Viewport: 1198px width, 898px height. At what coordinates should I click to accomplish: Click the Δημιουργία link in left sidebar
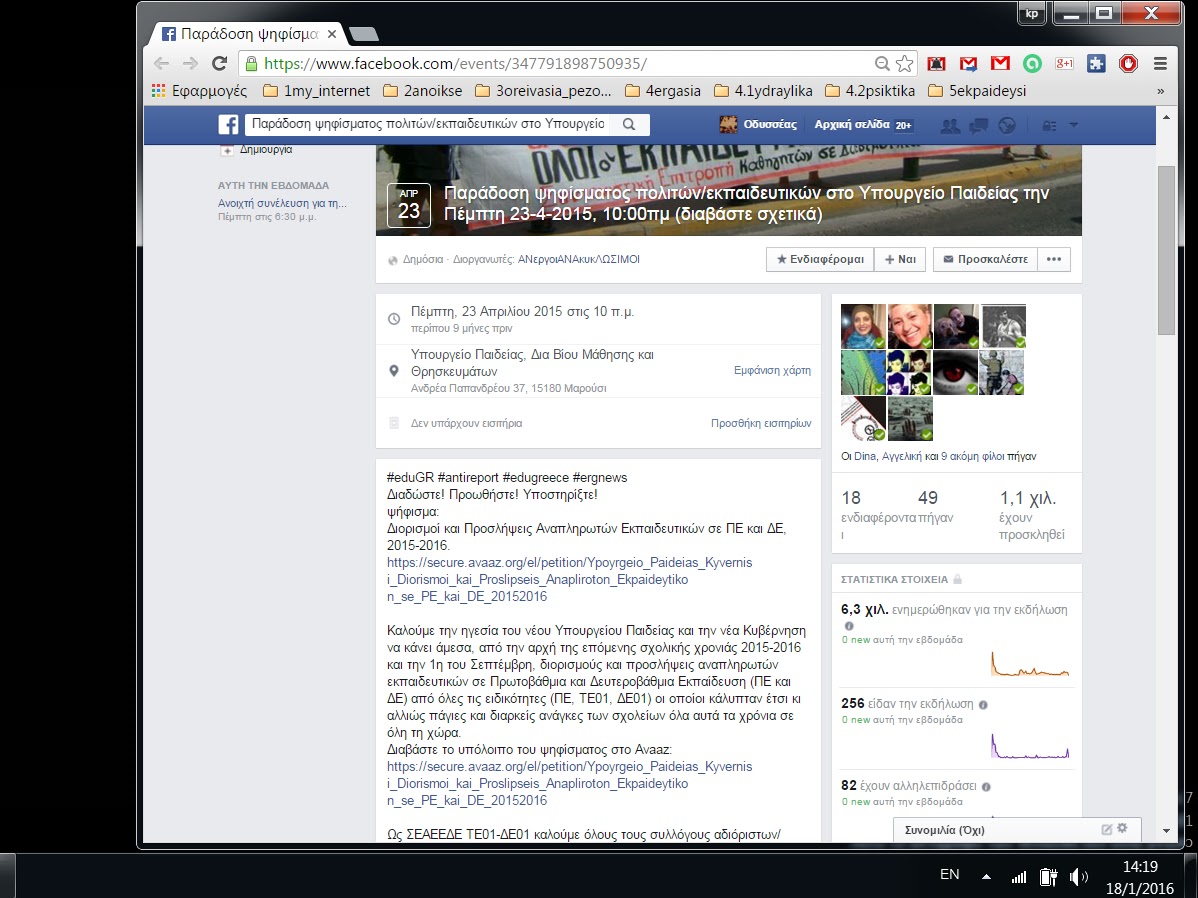click(266, 150)
